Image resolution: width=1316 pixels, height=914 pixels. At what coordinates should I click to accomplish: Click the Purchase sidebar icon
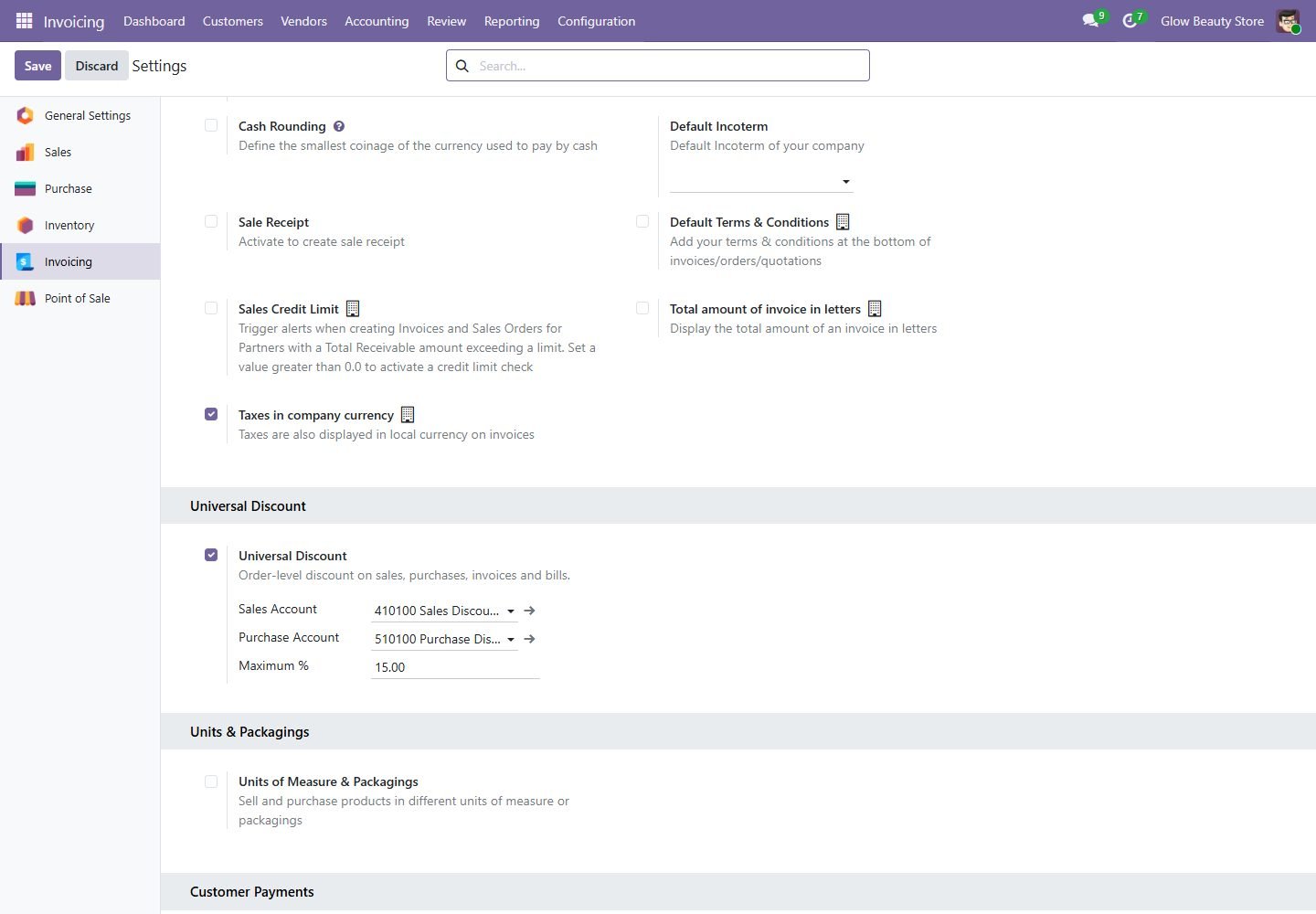click(x=26, y=188)
